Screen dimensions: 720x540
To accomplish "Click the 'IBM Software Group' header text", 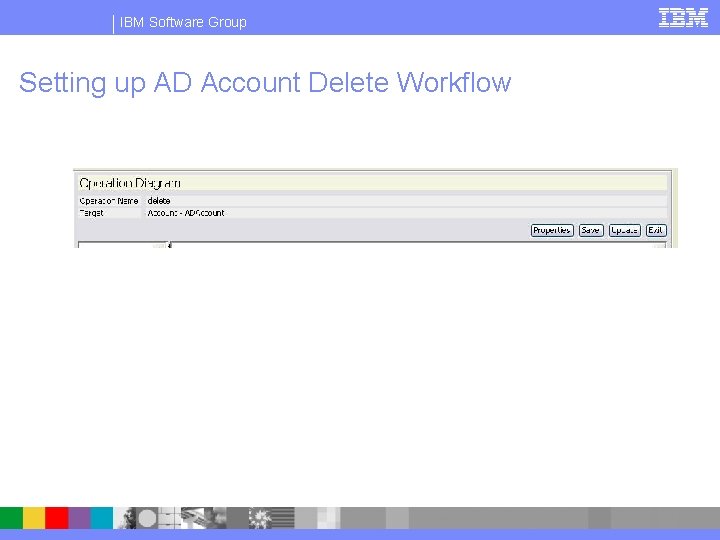I will pyautogui.click(x=183, y=22).
